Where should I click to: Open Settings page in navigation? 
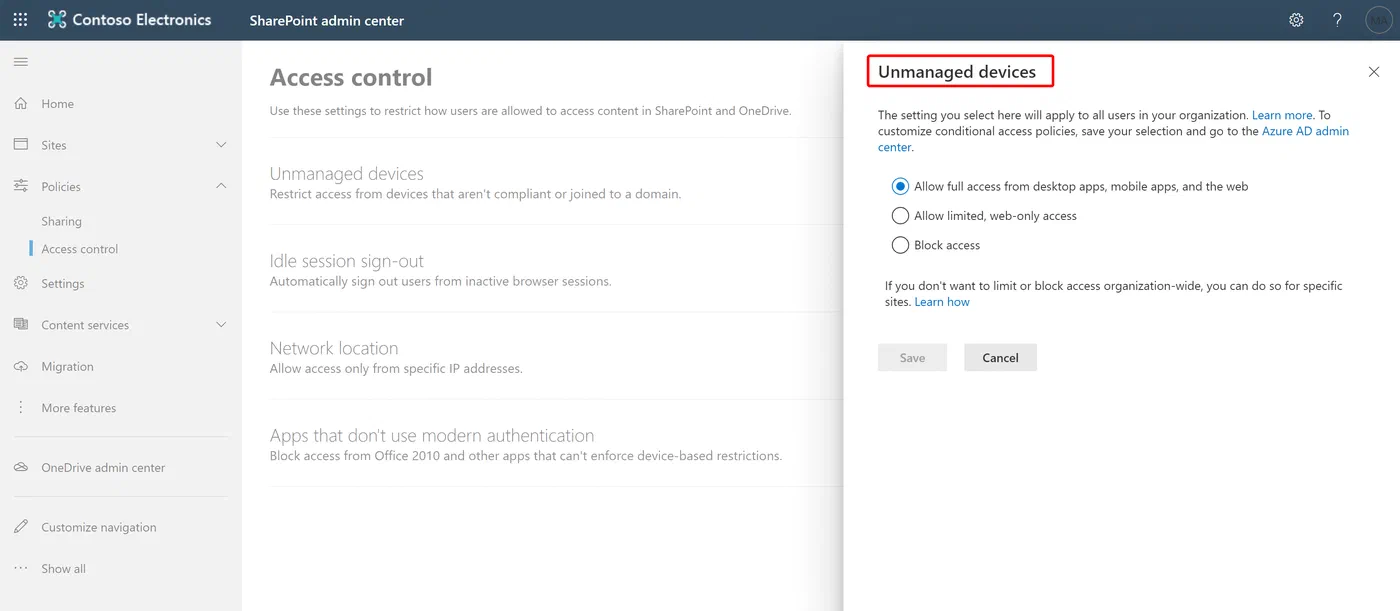pyautogui.click(x=63, y=284)
